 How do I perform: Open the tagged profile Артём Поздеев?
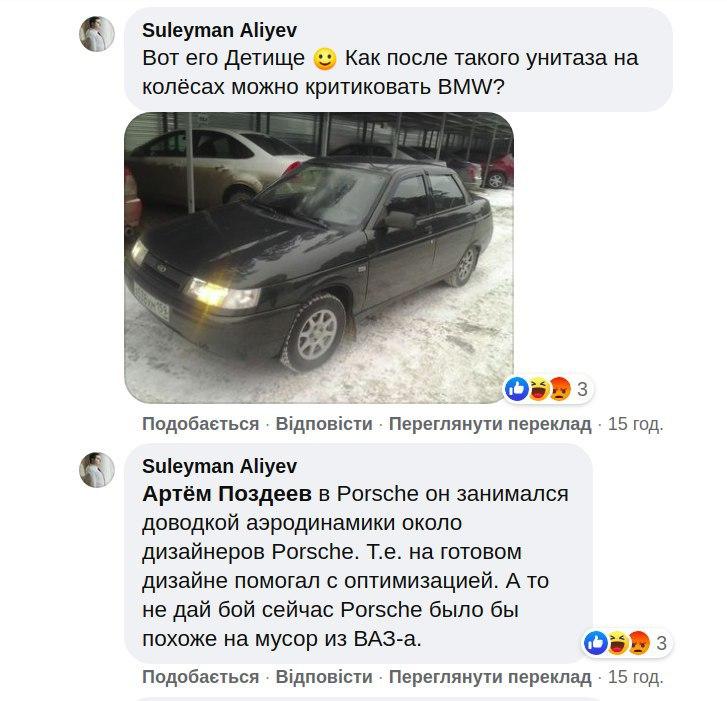coord(227,494)
